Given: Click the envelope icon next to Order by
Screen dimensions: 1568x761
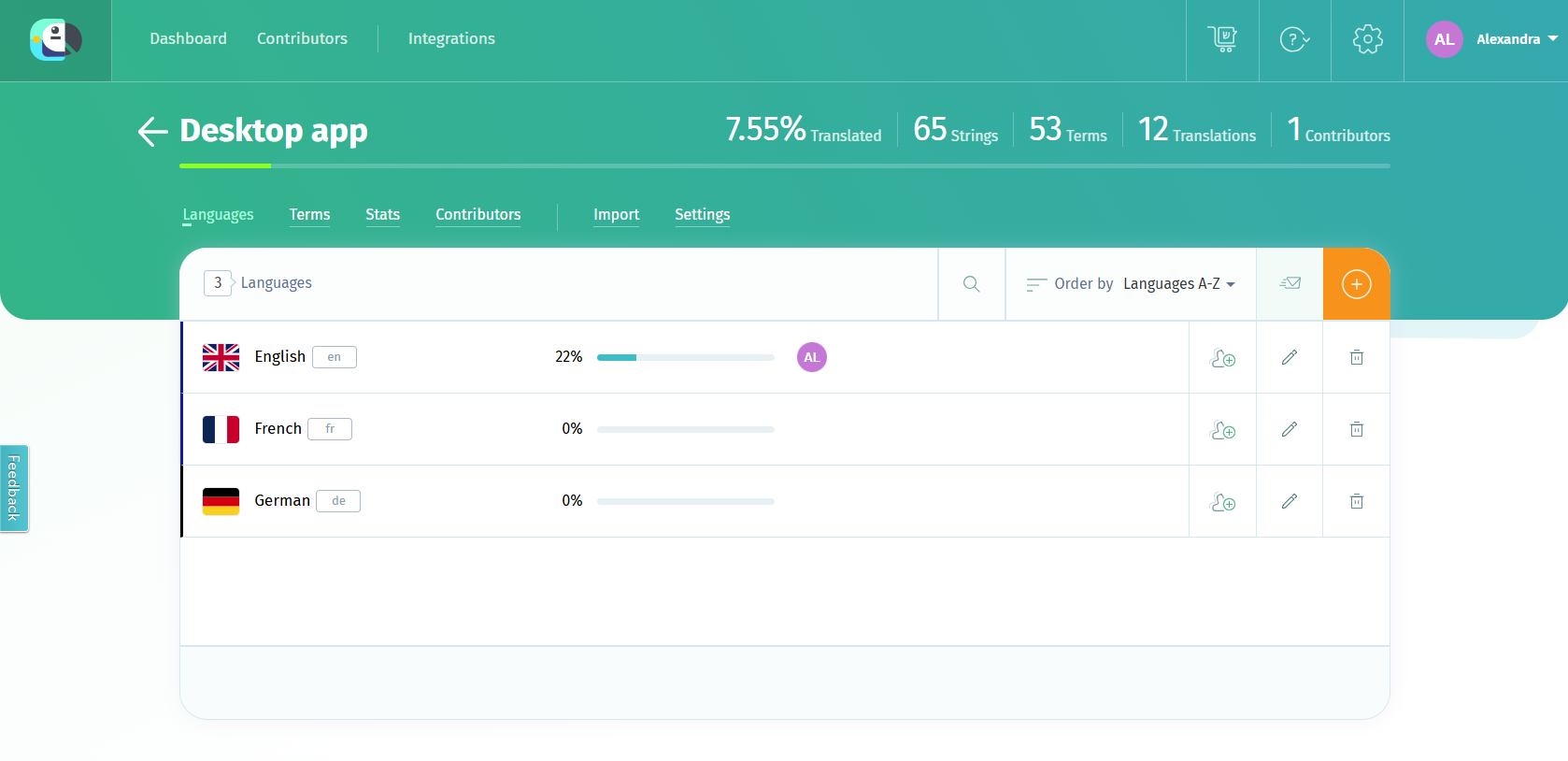Looking at the screenshot, I should pyautogui.click(x=1290, y=284).
